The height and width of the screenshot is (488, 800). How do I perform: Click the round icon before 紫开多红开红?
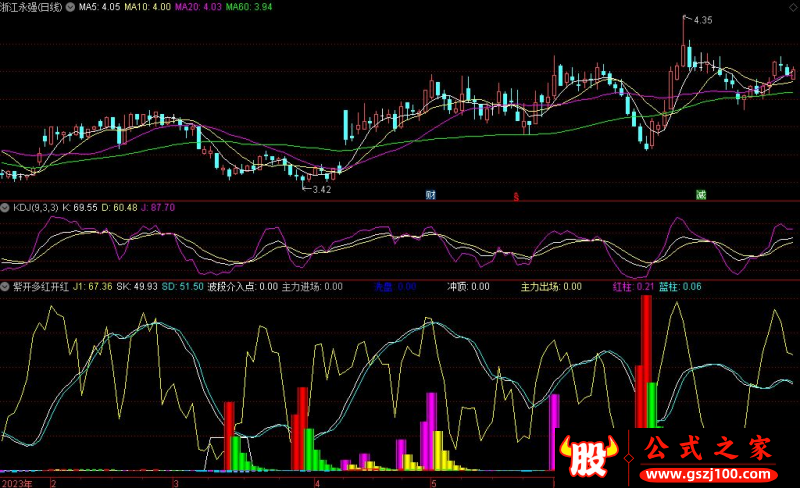(5, 287)
